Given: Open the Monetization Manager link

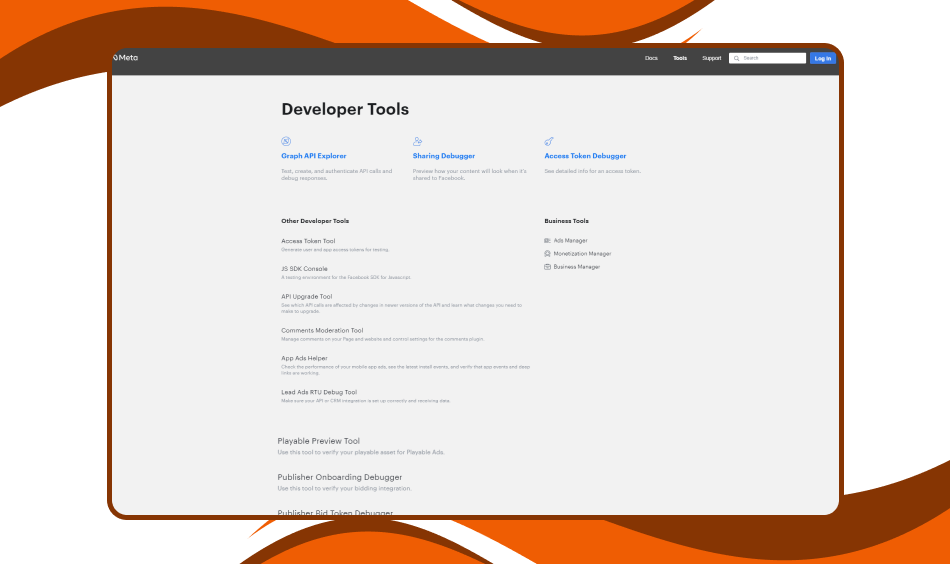Looking at the screenshot, I should coord(582,254).
